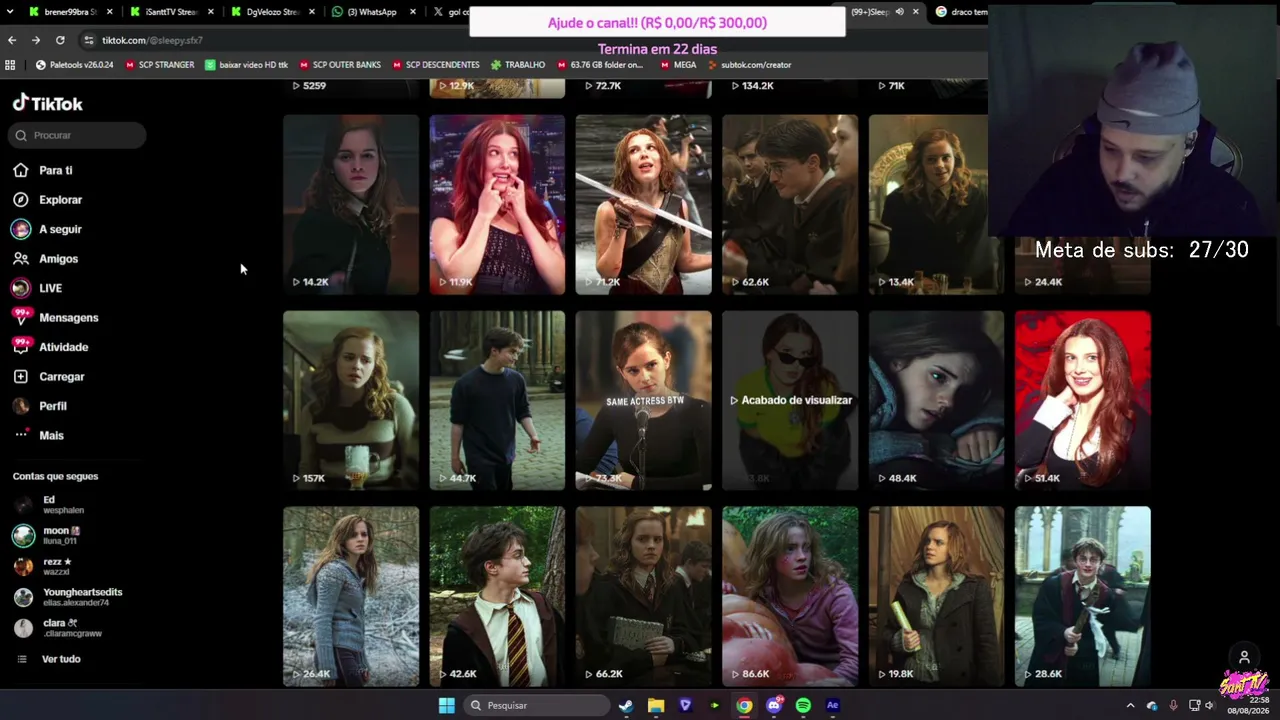This screenshot has height=720, width=1280.
Task: Open Discord from the taskbar
Action: (x=774, y=705)
